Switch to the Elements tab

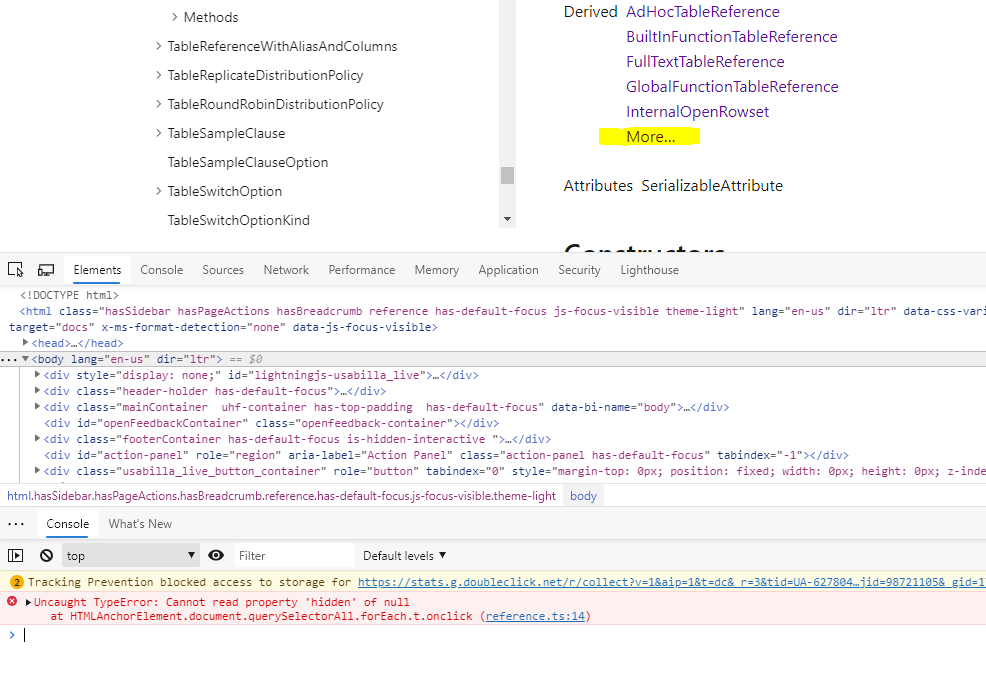click(x=97, y=270)
